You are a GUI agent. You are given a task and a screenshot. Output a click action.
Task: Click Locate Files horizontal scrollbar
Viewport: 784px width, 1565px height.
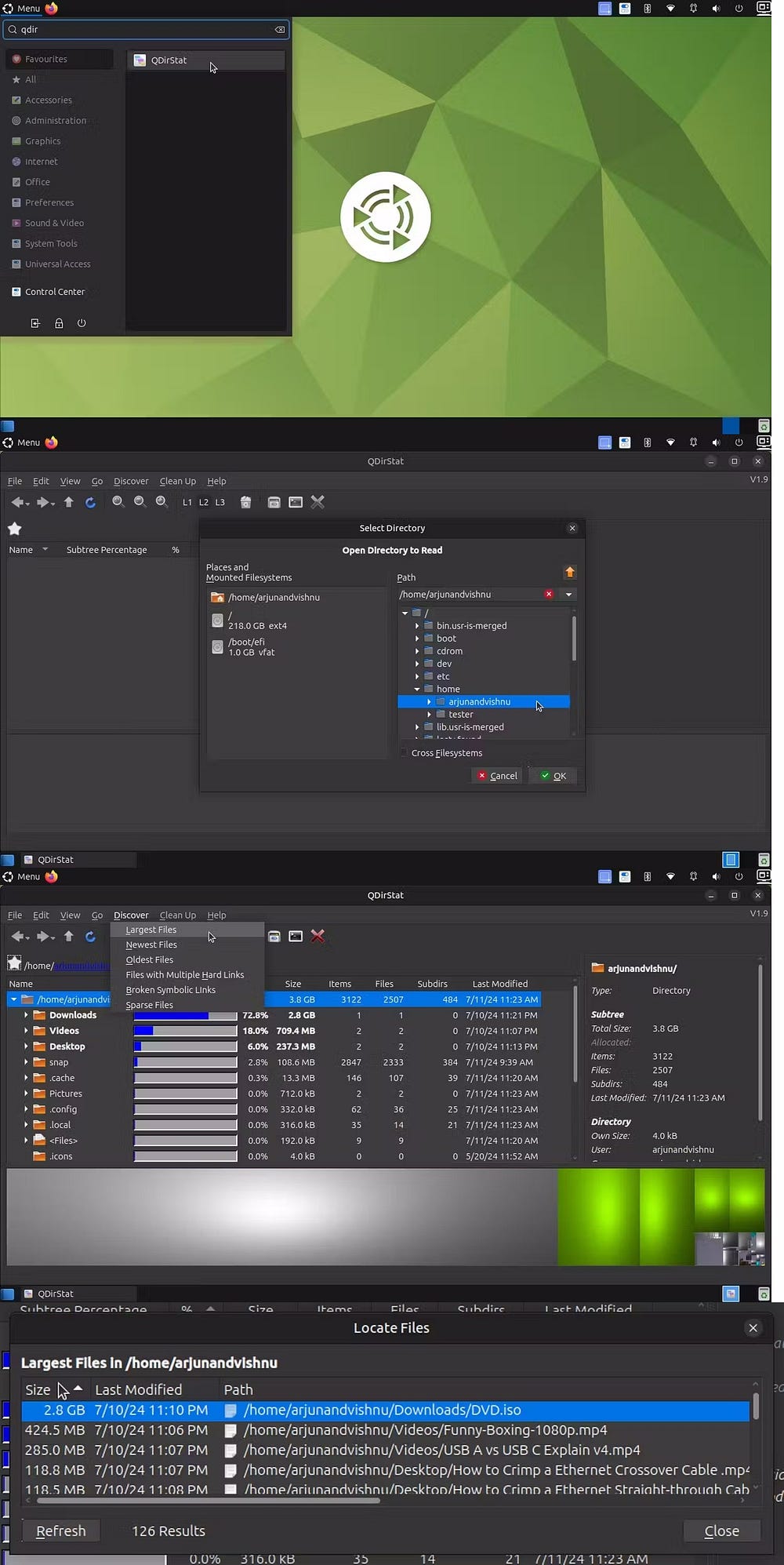[208, 1501]
